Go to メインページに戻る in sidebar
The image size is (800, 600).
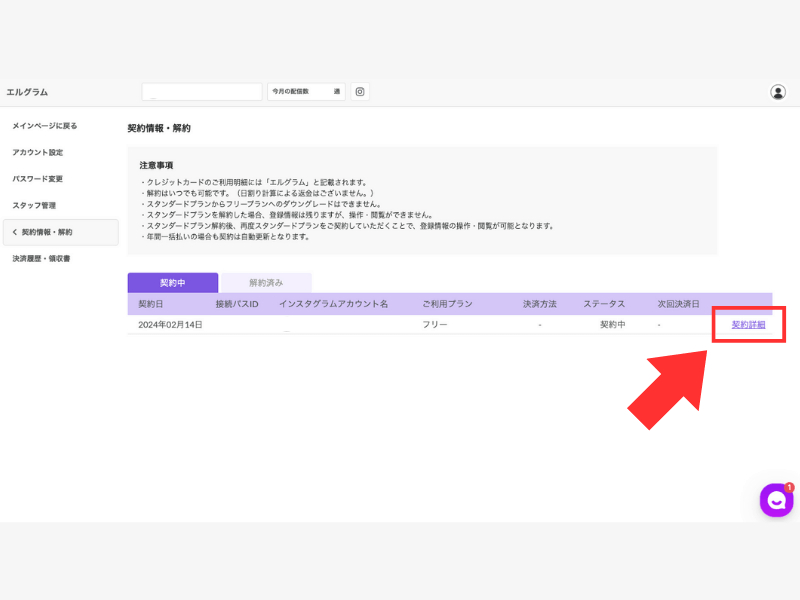(x=45, y=126)
